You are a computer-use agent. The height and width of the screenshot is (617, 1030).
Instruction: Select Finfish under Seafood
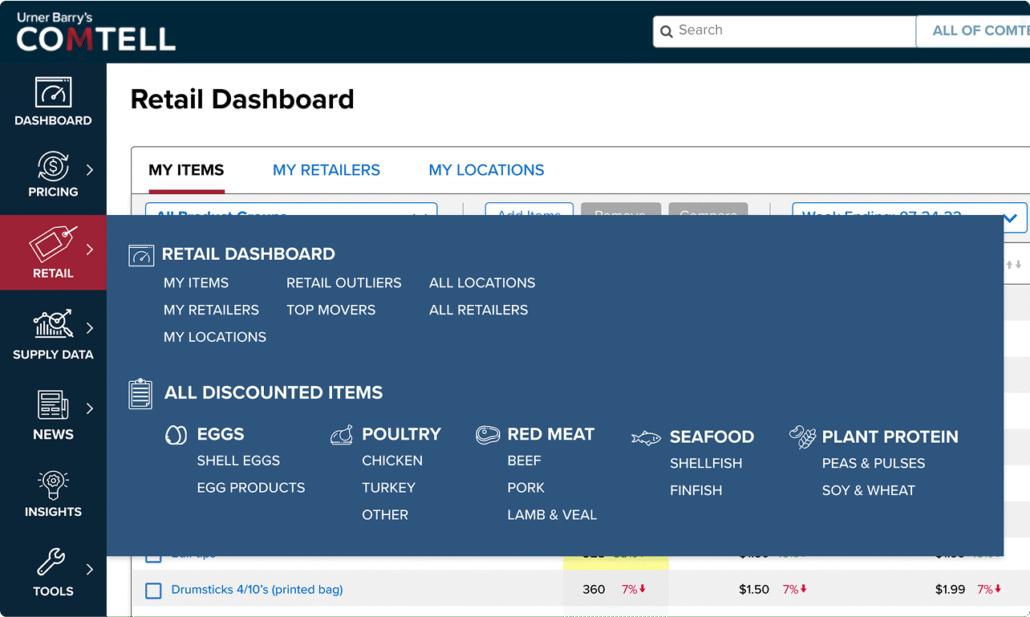[696, 491]
